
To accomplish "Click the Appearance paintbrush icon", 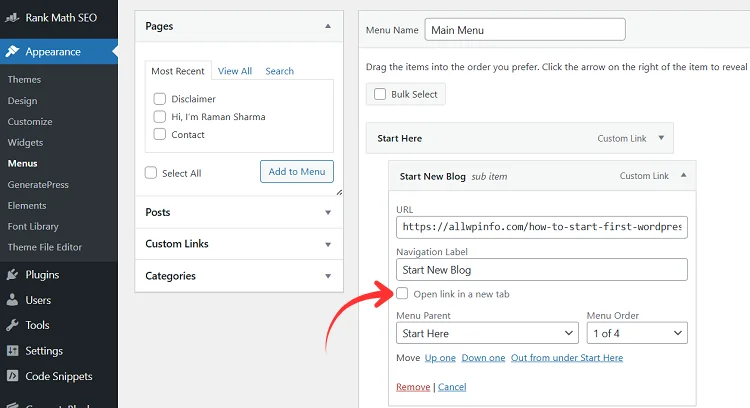I will click(x=12, y=51).
